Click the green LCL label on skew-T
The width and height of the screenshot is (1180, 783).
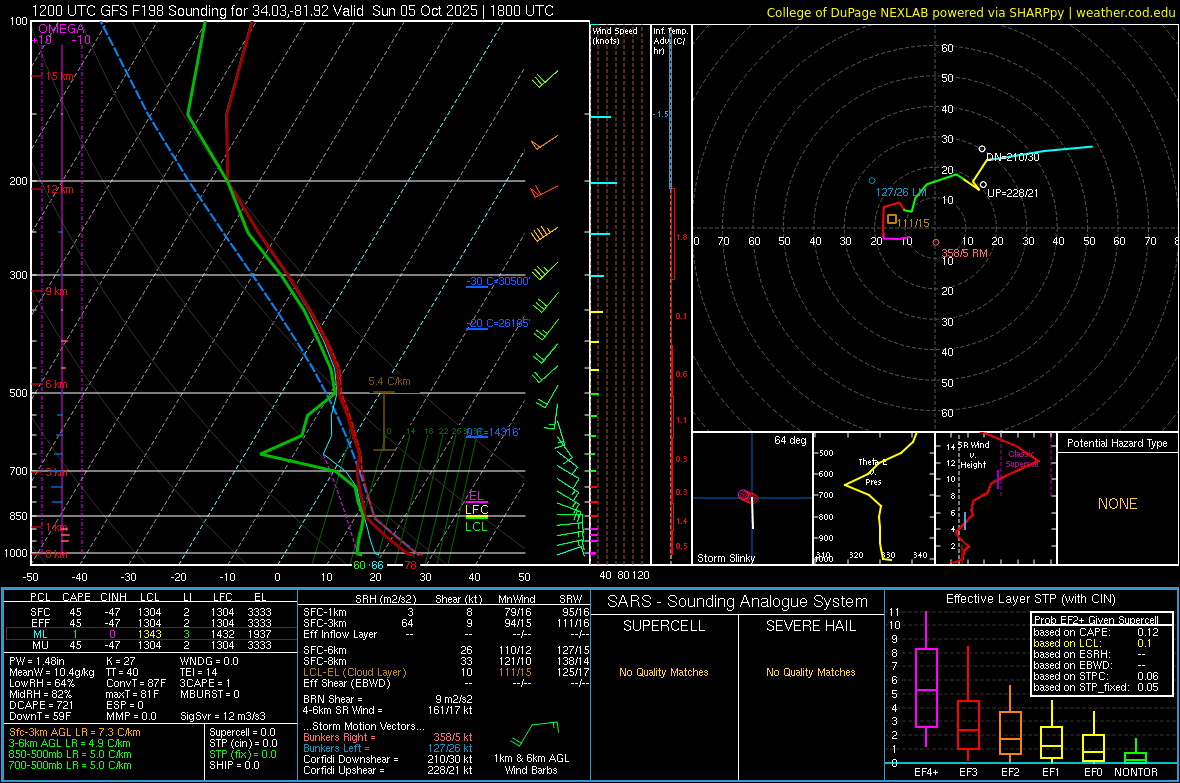(x=476, y=526)
